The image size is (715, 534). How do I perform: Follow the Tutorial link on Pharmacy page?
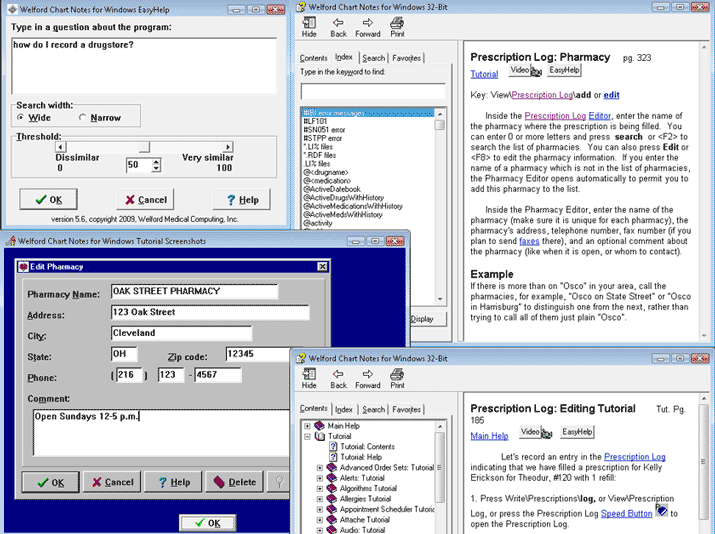484,74
